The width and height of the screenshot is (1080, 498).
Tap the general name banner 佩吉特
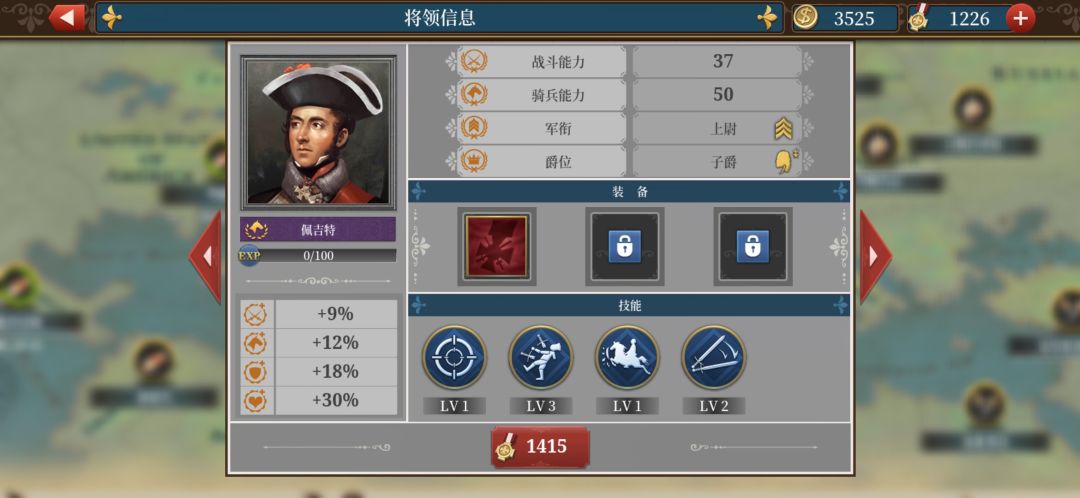pyautogui.click(x=318, y=229)
